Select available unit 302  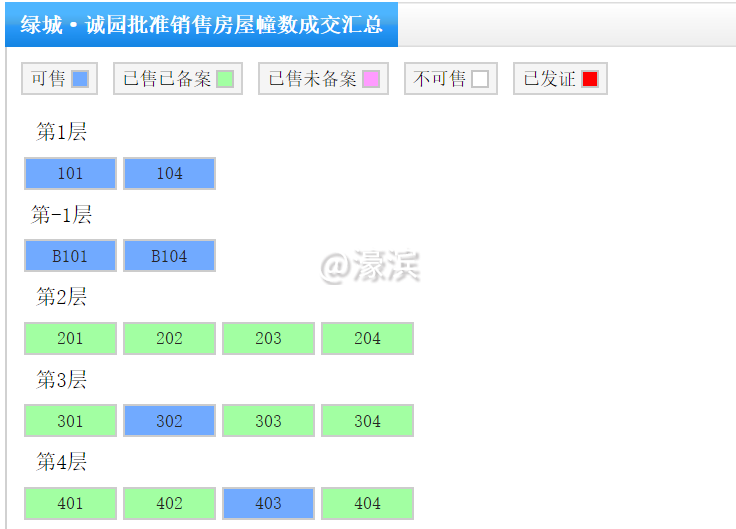[x=169, y=421]
